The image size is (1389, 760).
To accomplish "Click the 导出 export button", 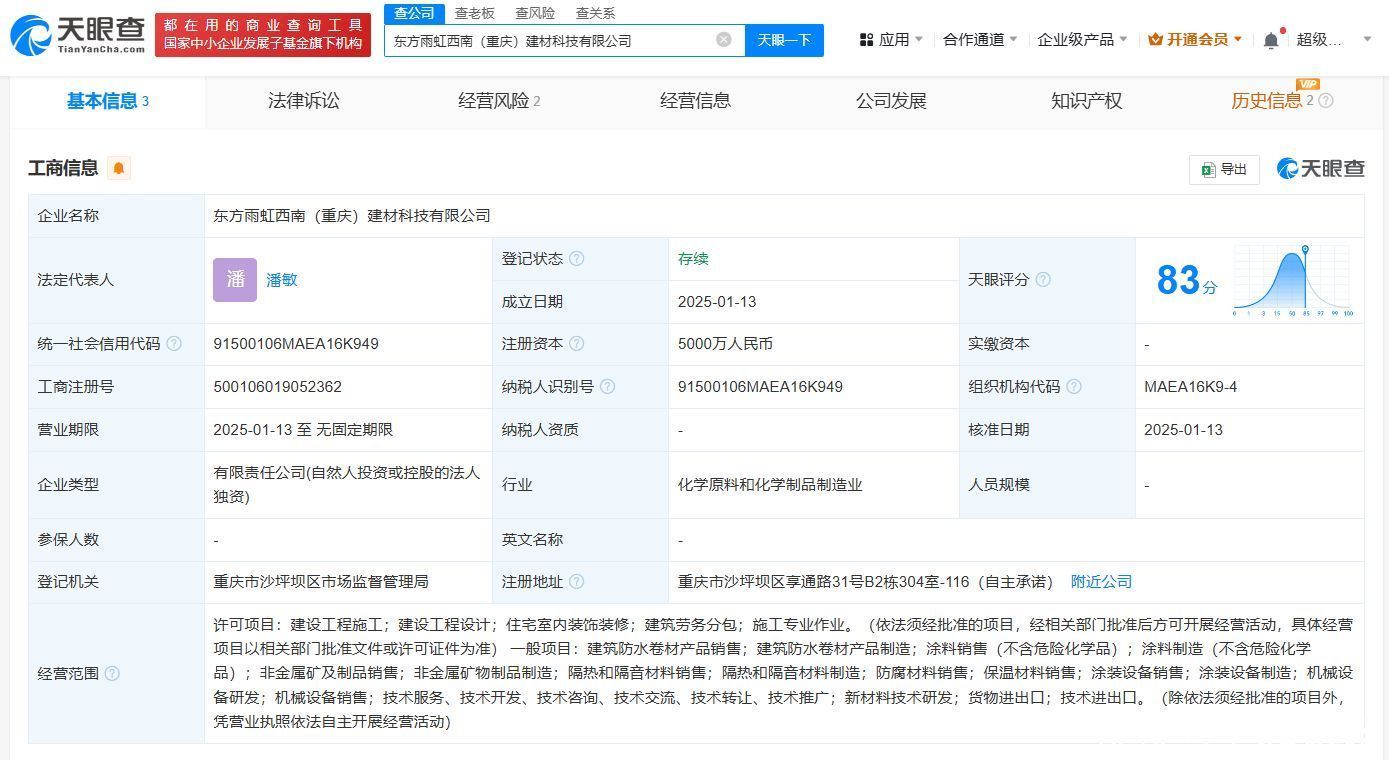I will [1224, 169].
